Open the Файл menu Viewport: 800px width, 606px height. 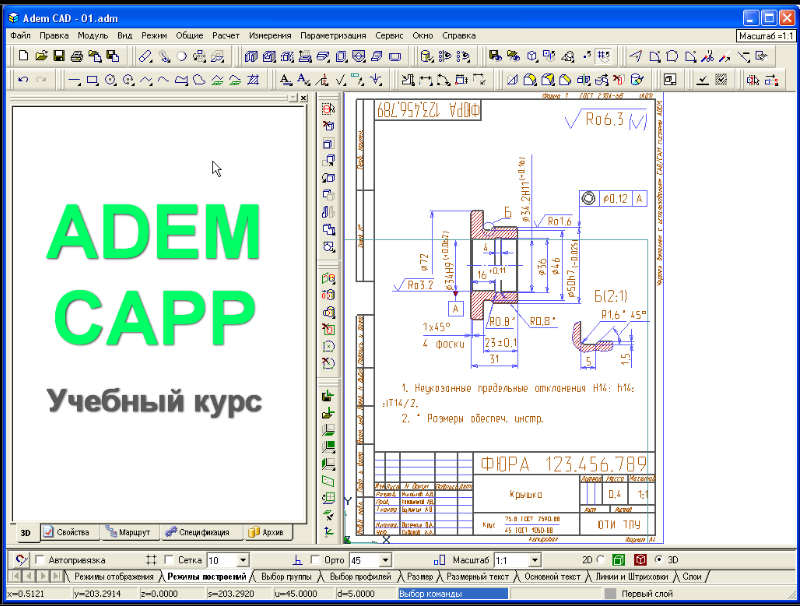[20, 36]
